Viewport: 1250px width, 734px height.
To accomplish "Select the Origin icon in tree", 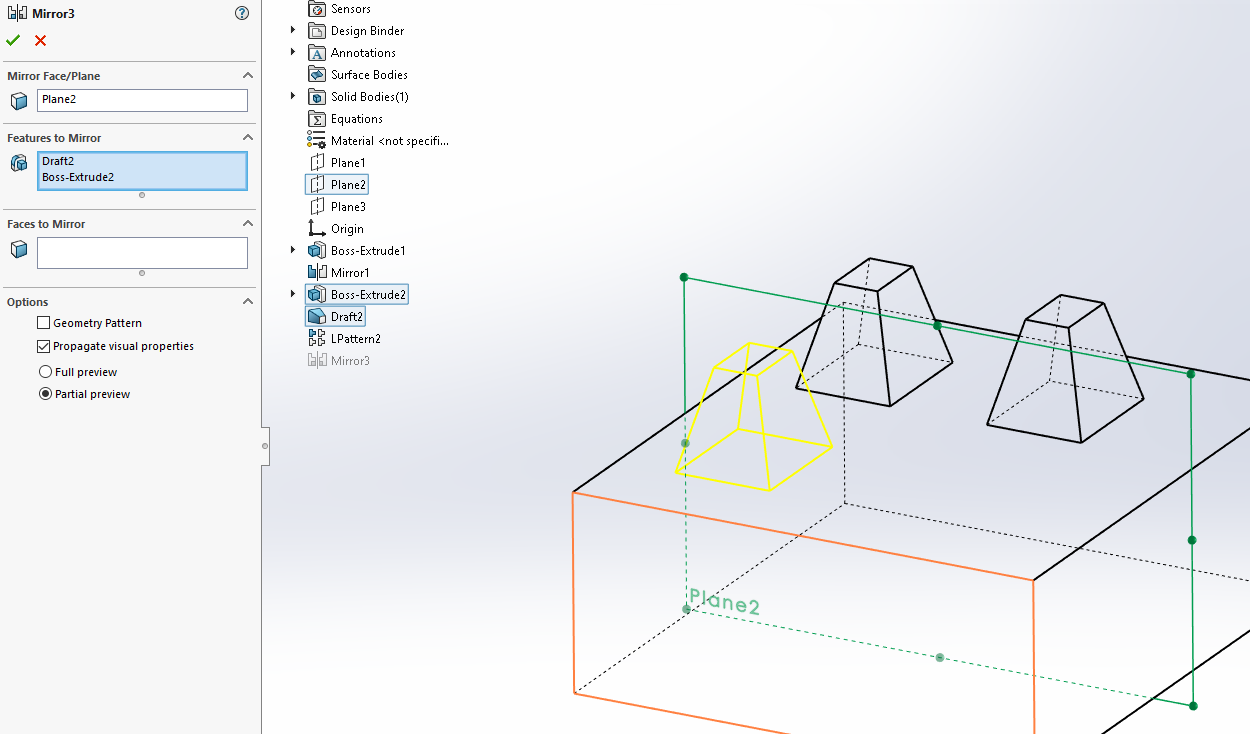I will click(317, 229).
